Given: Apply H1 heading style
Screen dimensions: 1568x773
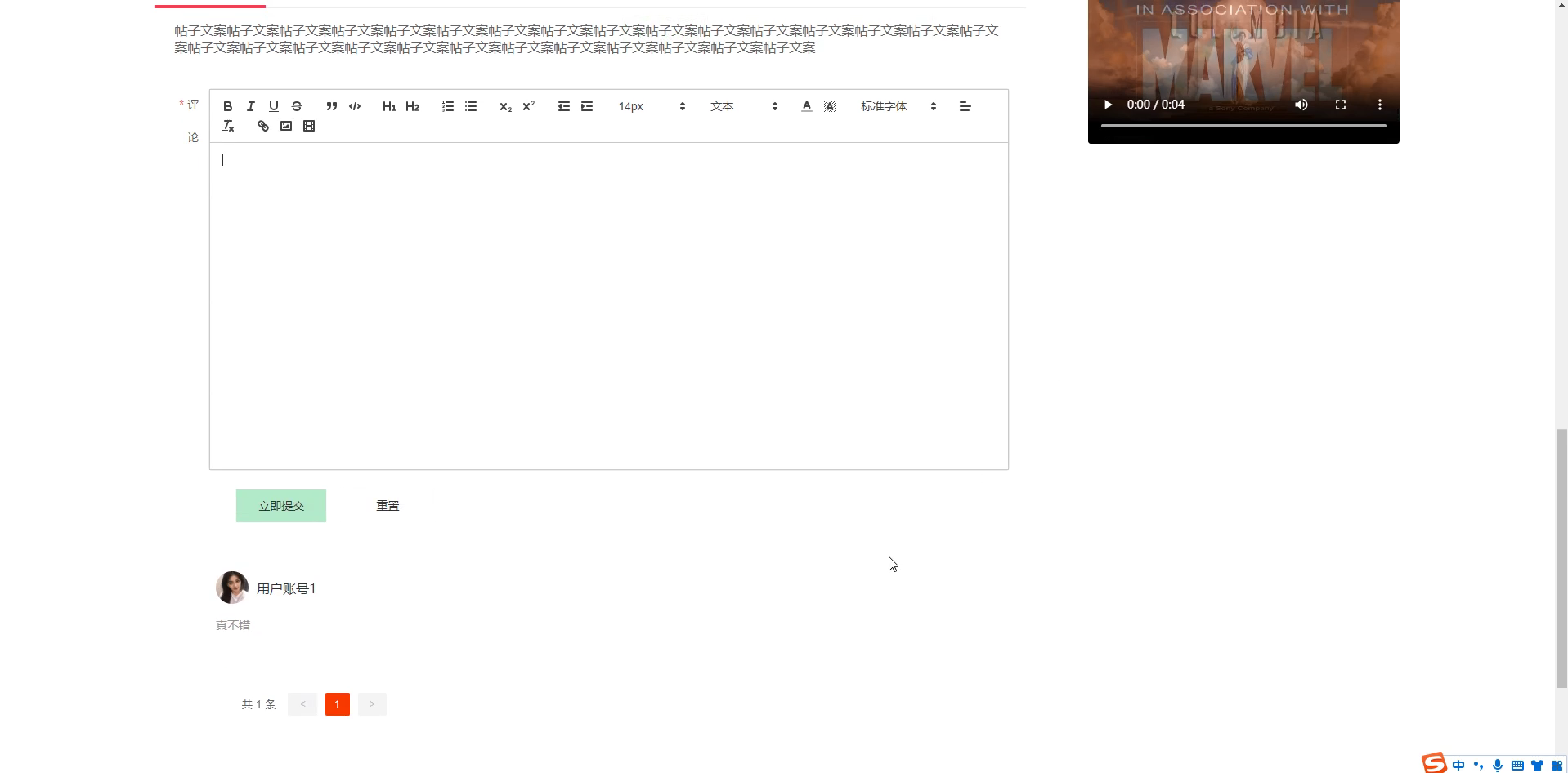Looking at the screenshot, I should coord(389,106).
